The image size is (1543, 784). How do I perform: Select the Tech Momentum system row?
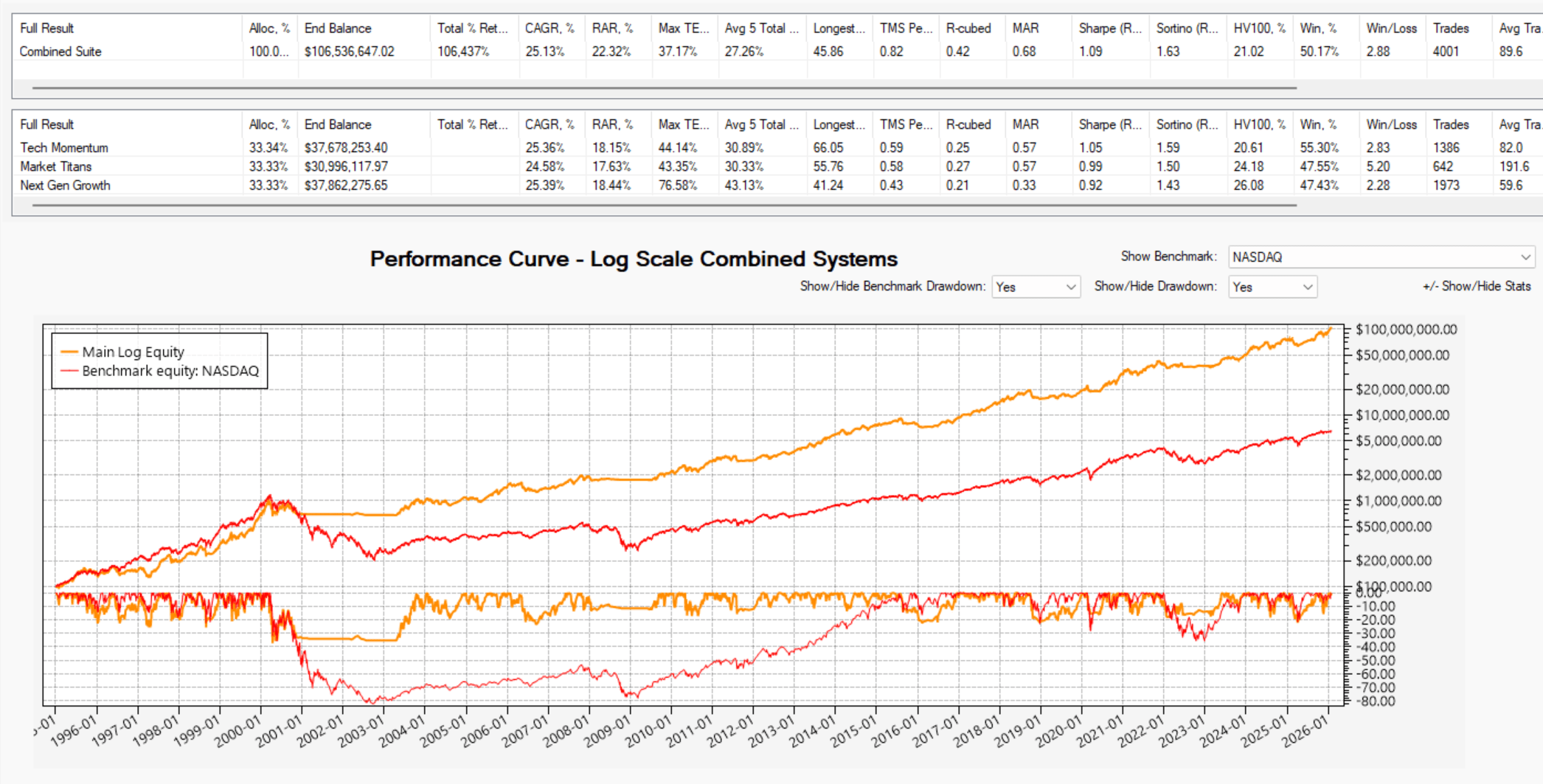(64, 148)
